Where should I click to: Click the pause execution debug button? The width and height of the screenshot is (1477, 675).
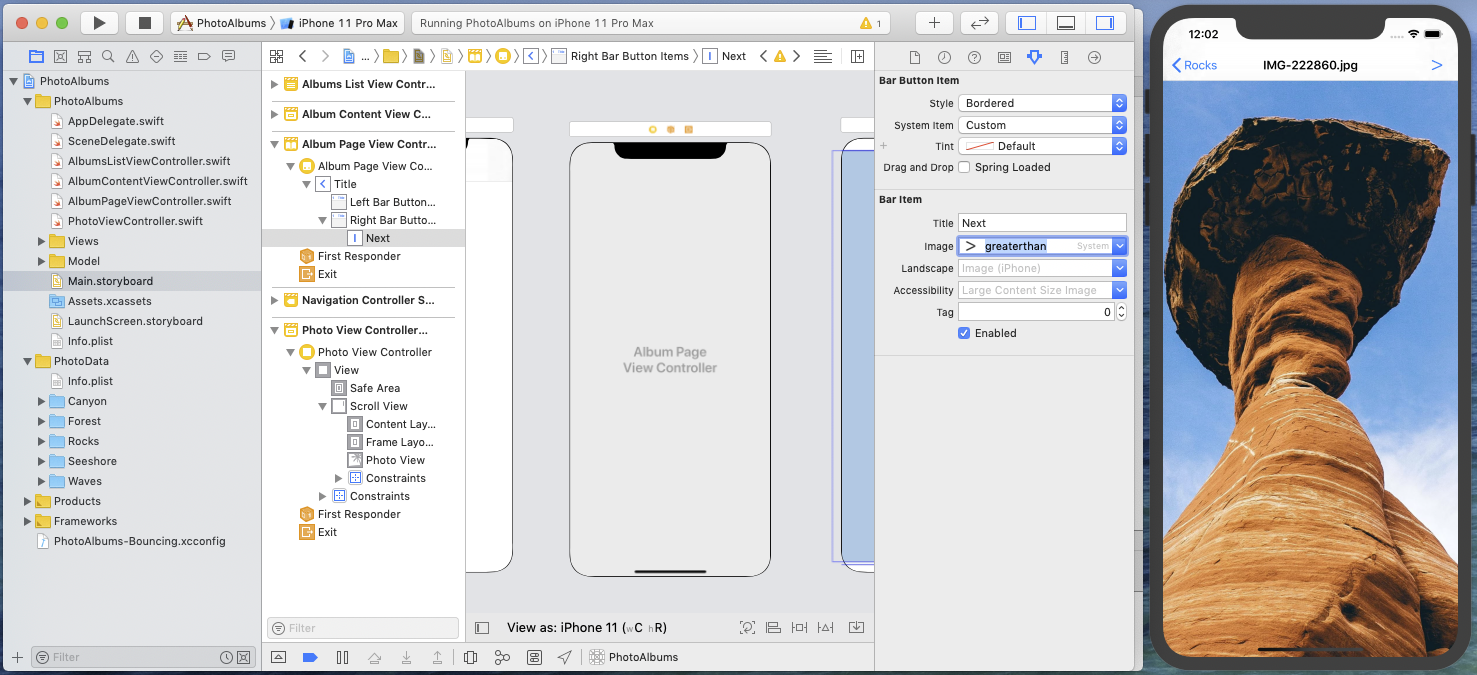(x=342, y=657)
